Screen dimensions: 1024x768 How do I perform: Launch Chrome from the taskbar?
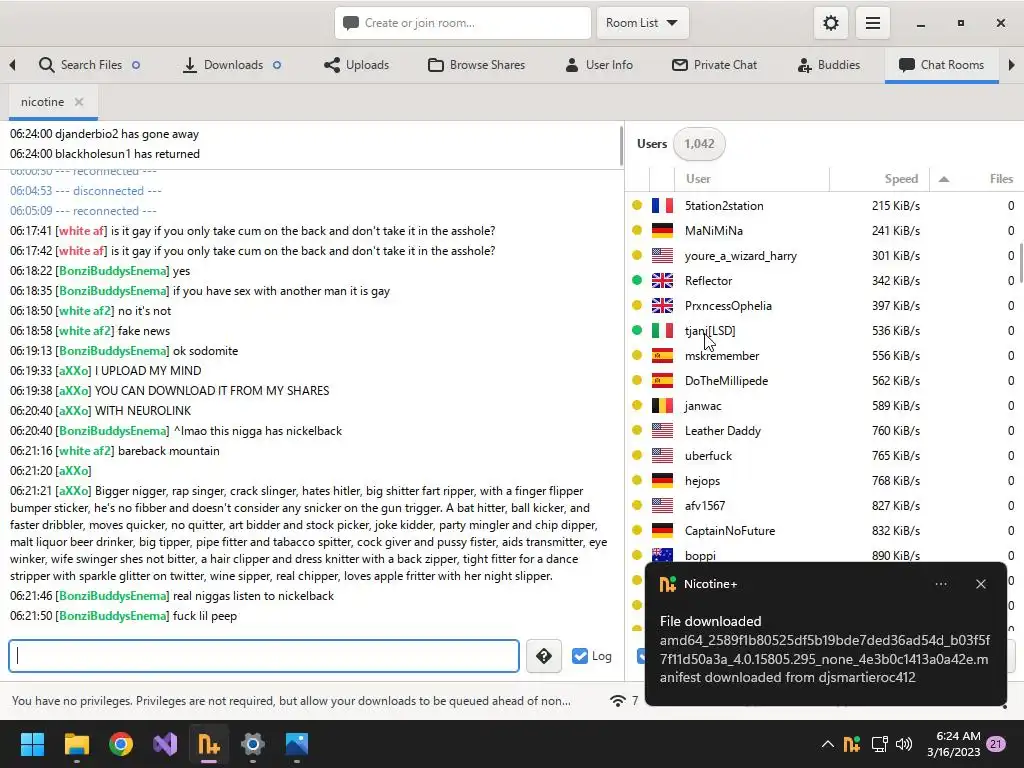121,744
